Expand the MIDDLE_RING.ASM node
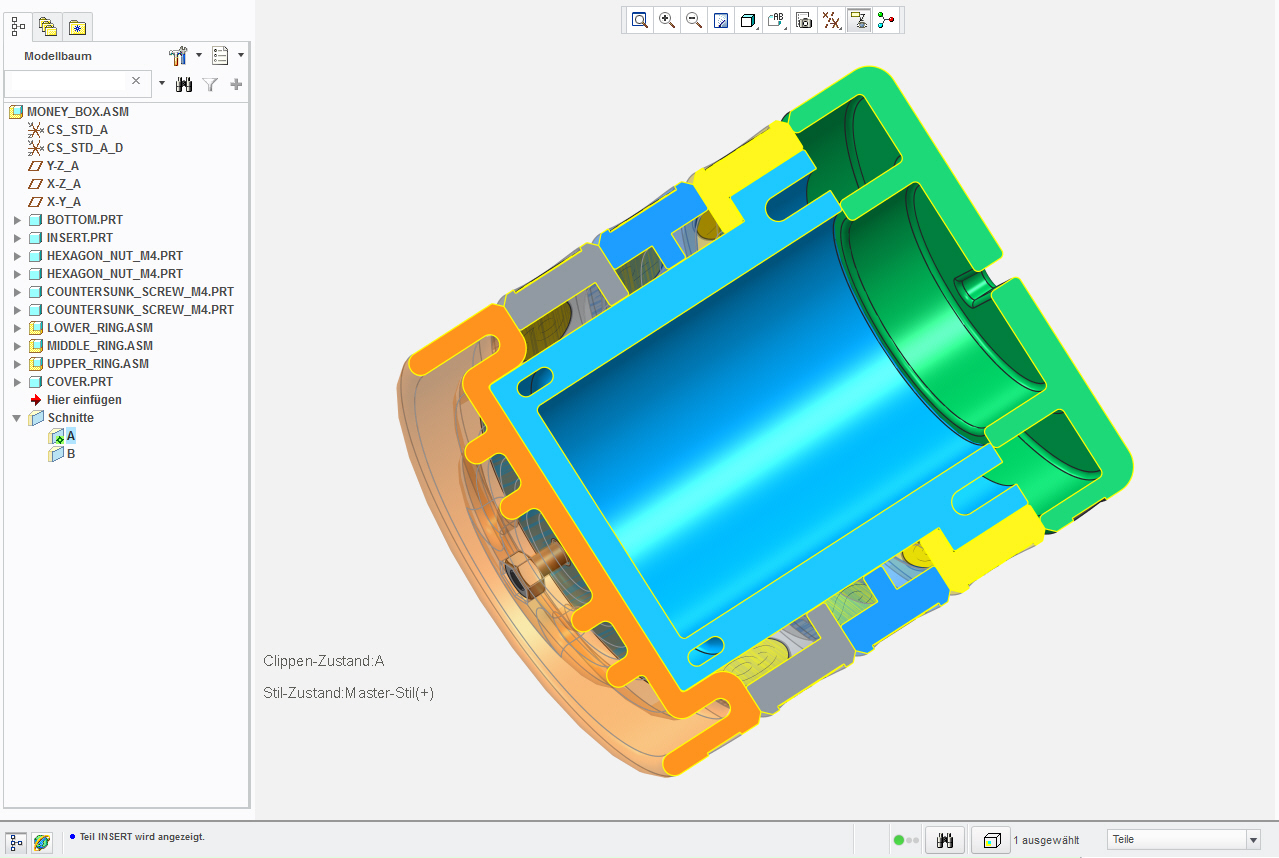The height and width of the screenshot is (858, 1279). click(17, 346)
